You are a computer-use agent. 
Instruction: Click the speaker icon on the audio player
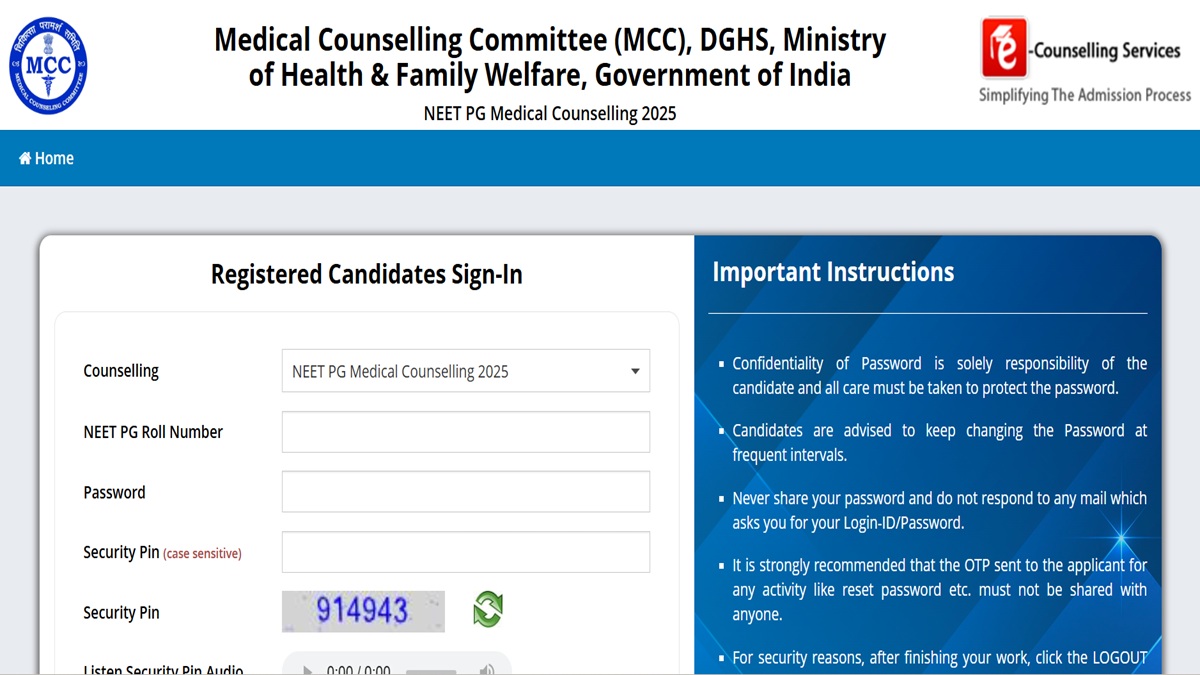tap(487, 668)
